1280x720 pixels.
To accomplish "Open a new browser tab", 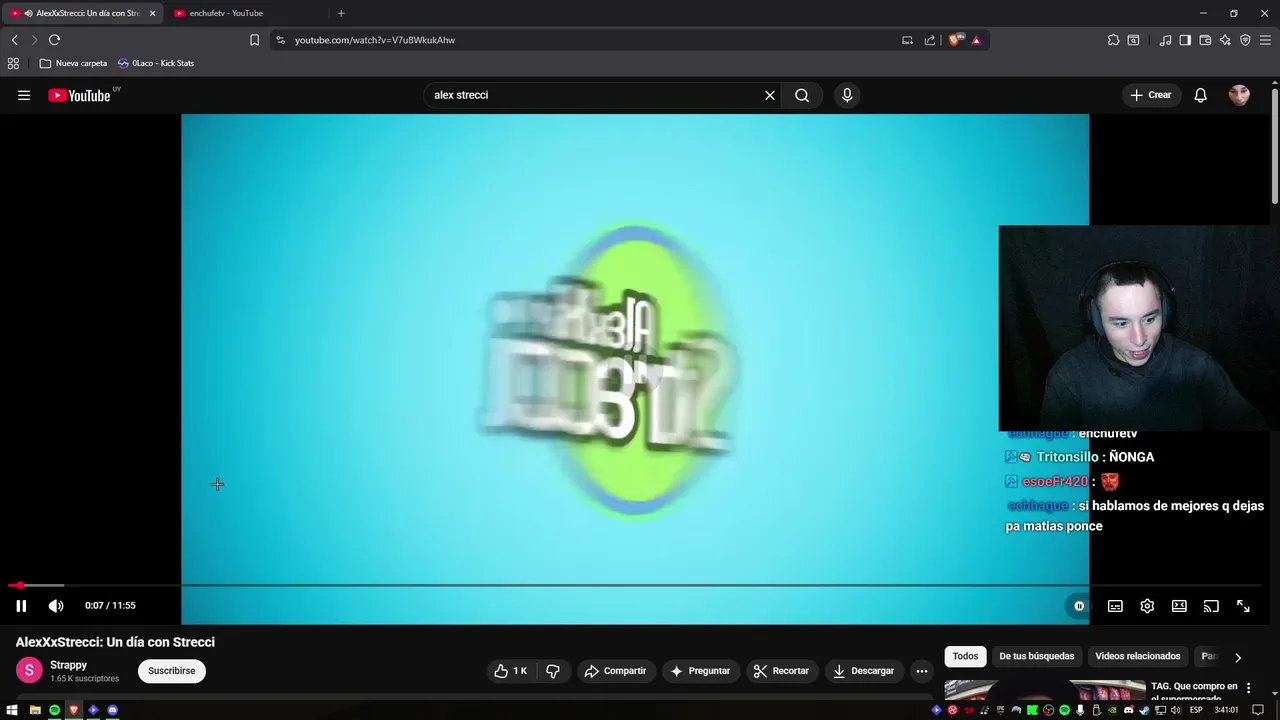I will (341, 13).
